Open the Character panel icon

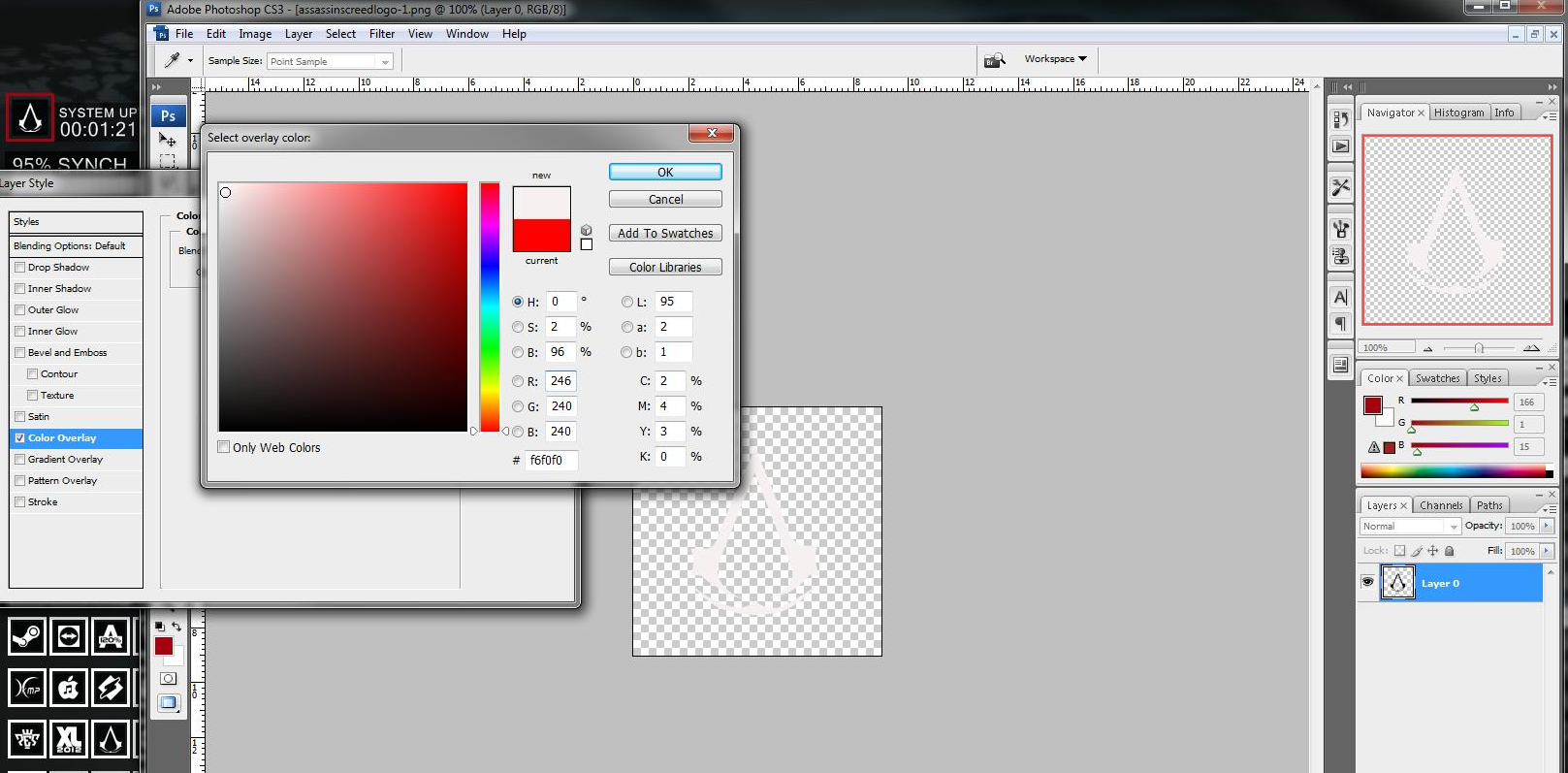[1340, 297]
